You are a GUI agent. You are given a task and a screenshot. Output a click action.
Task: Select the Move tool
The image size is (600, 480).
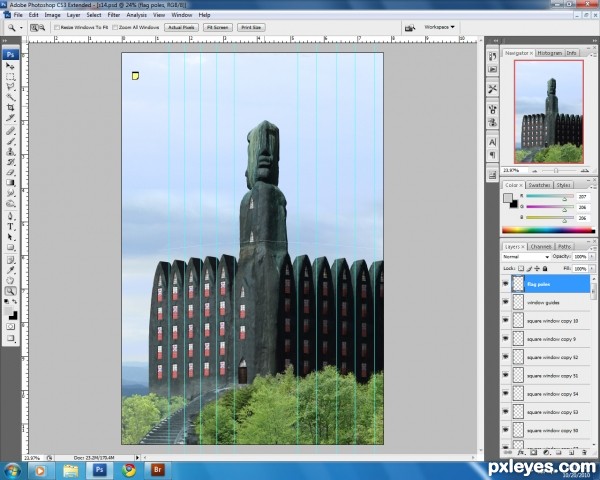coord(10,66)
